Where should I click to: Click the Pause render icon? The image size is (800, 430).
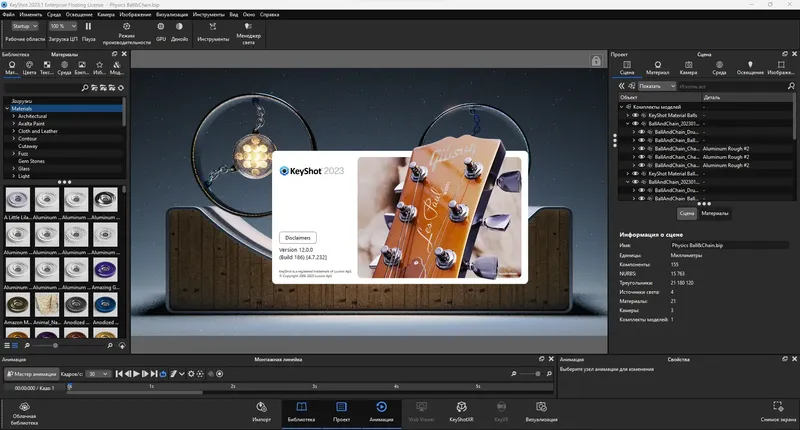[88, 25]
